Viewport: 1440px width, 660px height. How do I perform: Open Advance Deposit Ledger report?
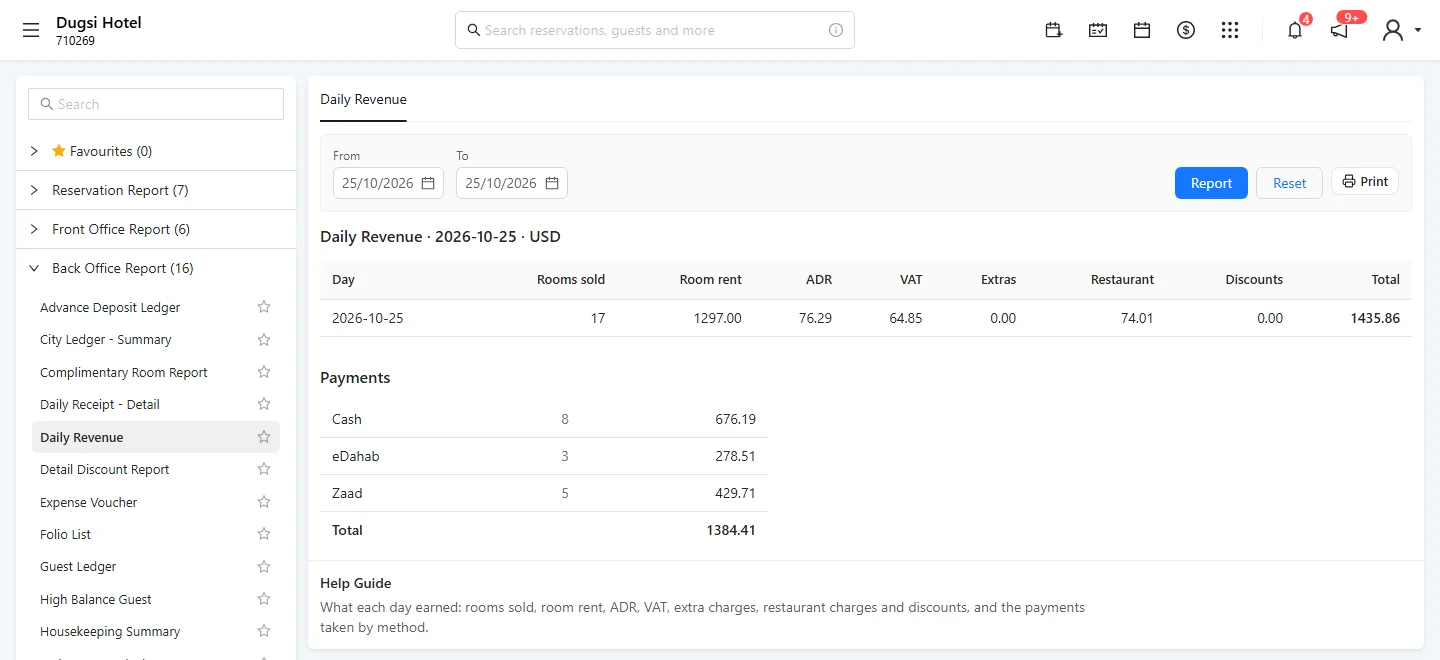click(110, 307)
